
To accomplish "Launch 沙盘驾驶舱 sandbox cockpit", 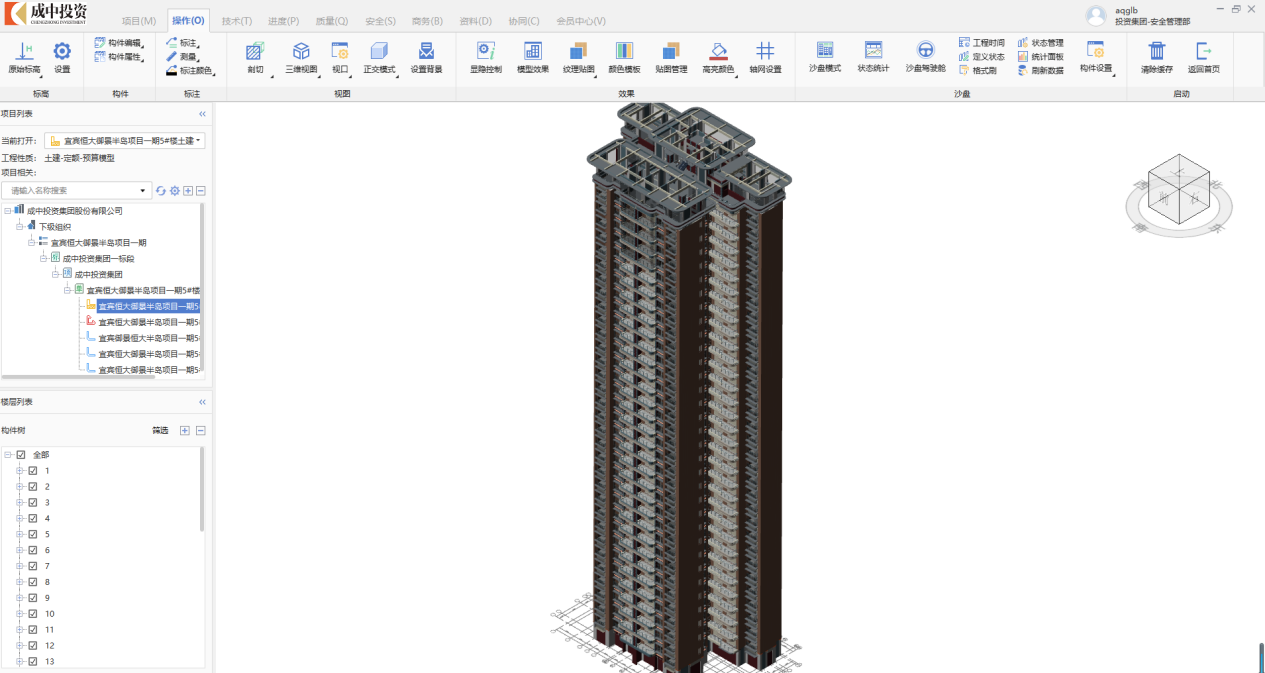I will 925,56.
